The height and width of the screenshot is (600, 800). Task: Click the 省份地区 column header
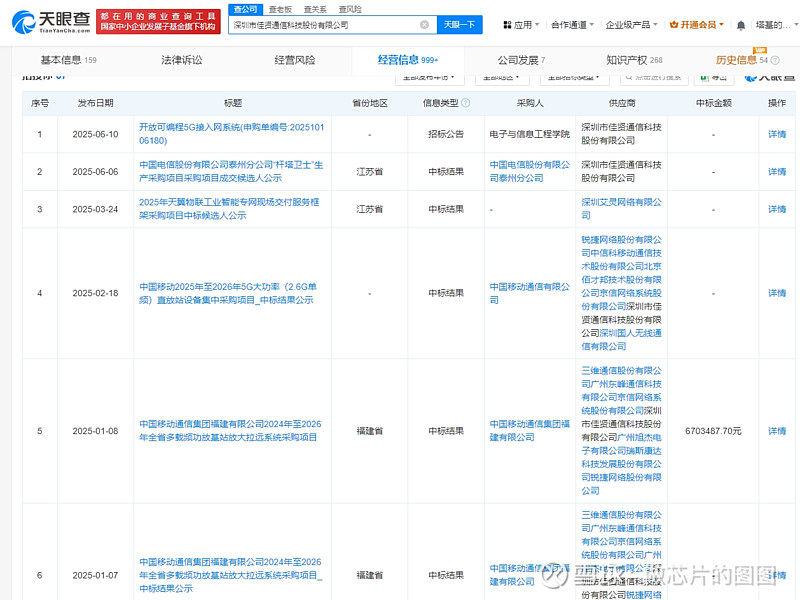click(370, 103)
